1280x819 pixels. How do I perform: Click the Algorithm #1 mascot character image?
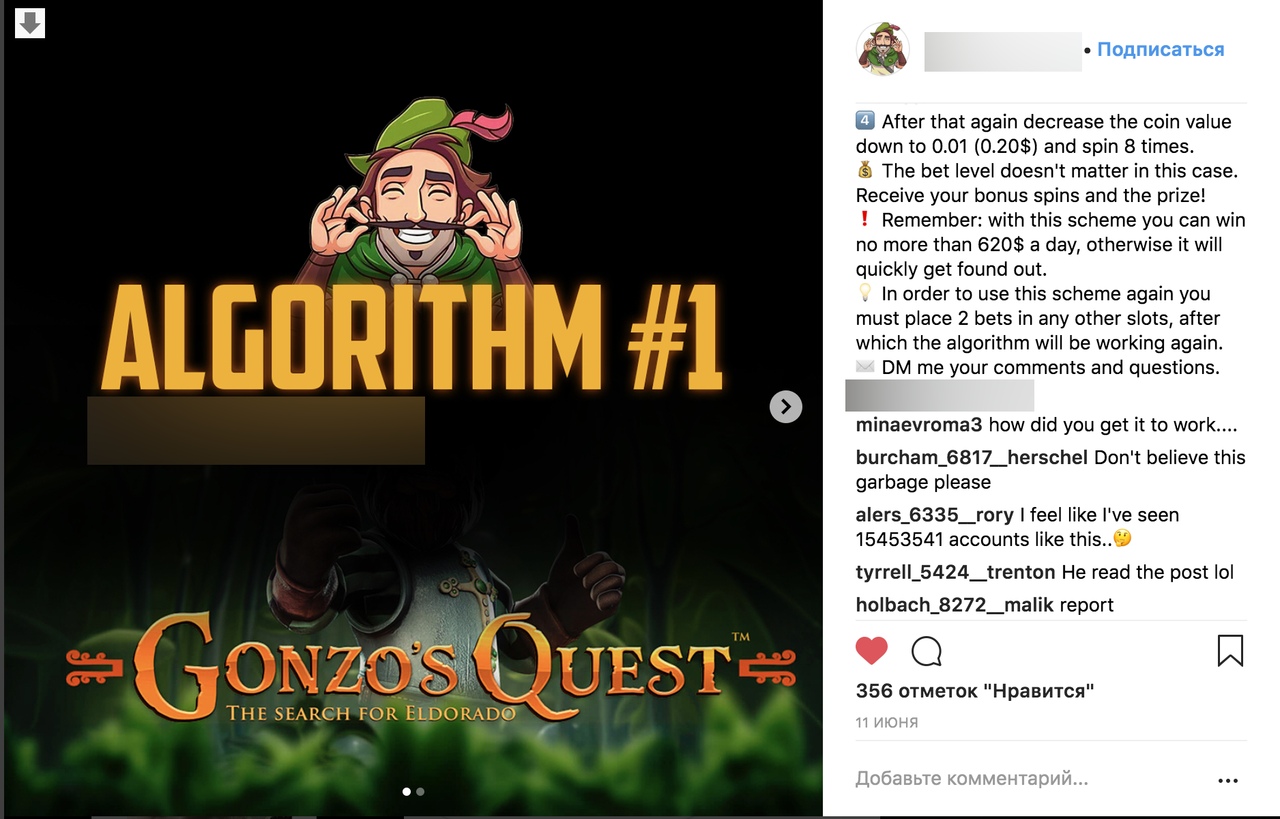(416, 196)
